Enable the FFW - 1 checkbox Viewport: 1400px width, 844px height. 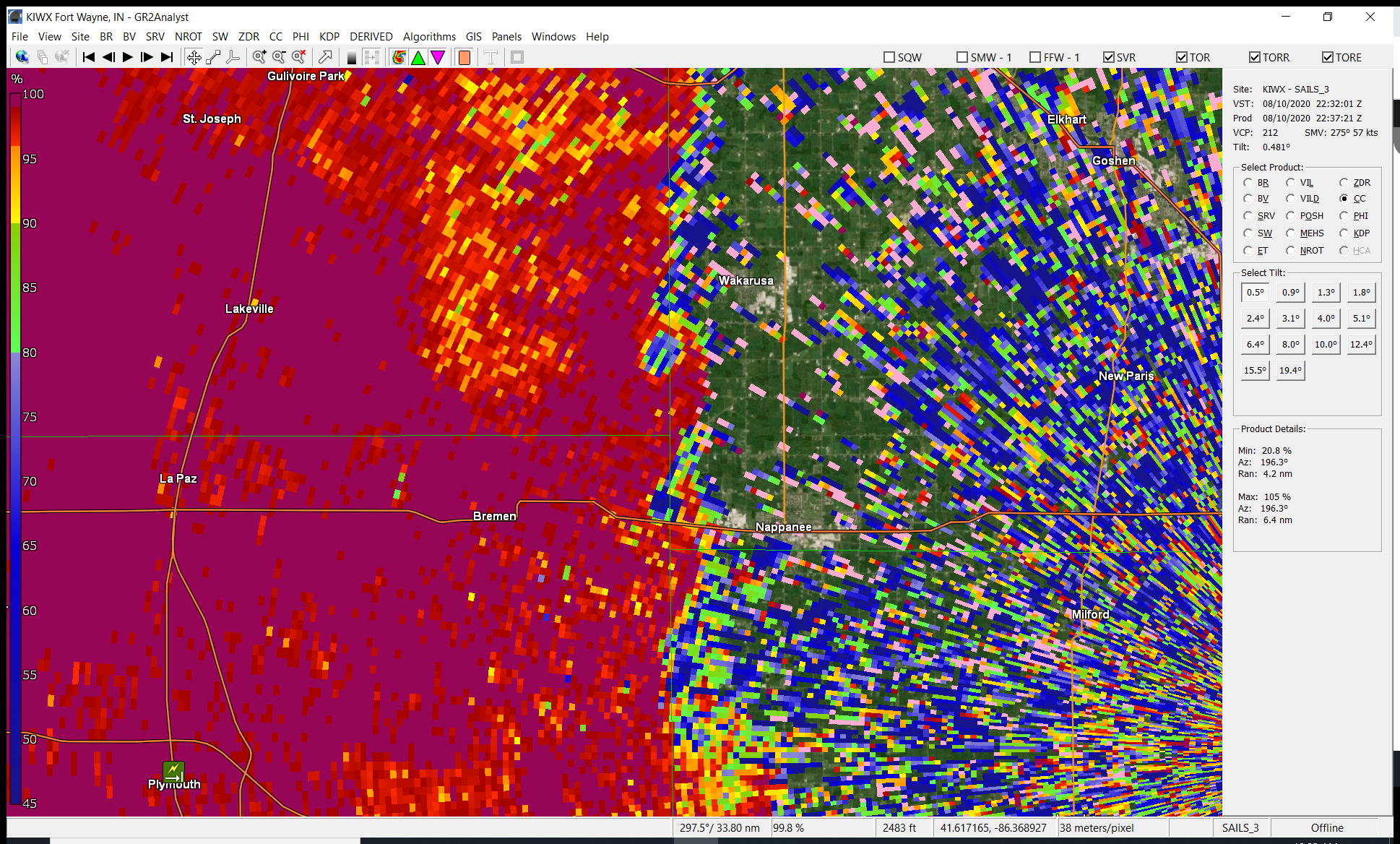(x=1035, y=57)
